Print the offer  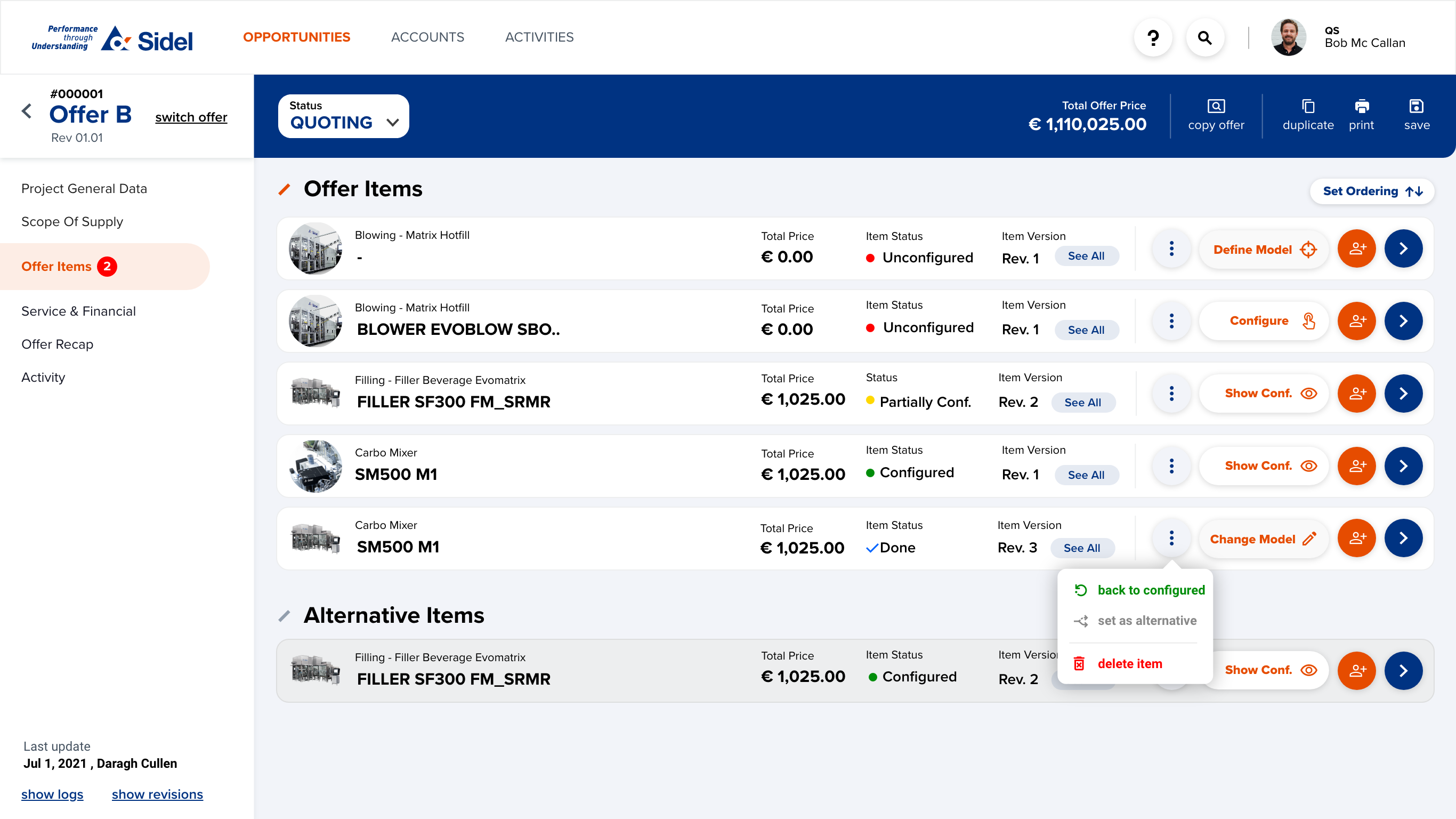(x=1361, y=115)
